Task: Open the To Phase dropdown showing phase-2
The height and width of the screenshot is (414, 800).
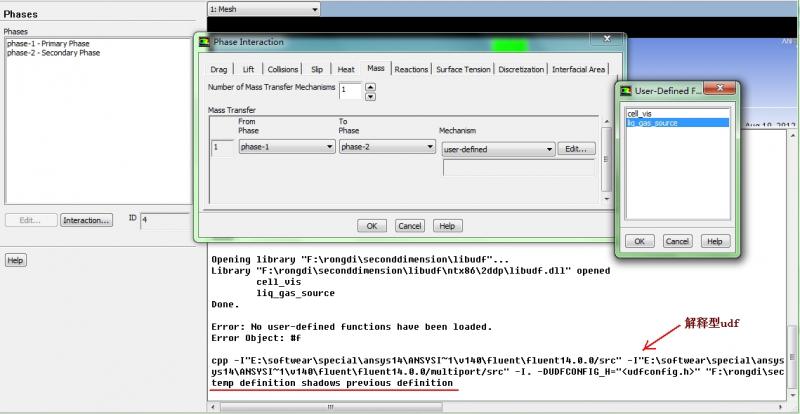Action: coord(388,147)
